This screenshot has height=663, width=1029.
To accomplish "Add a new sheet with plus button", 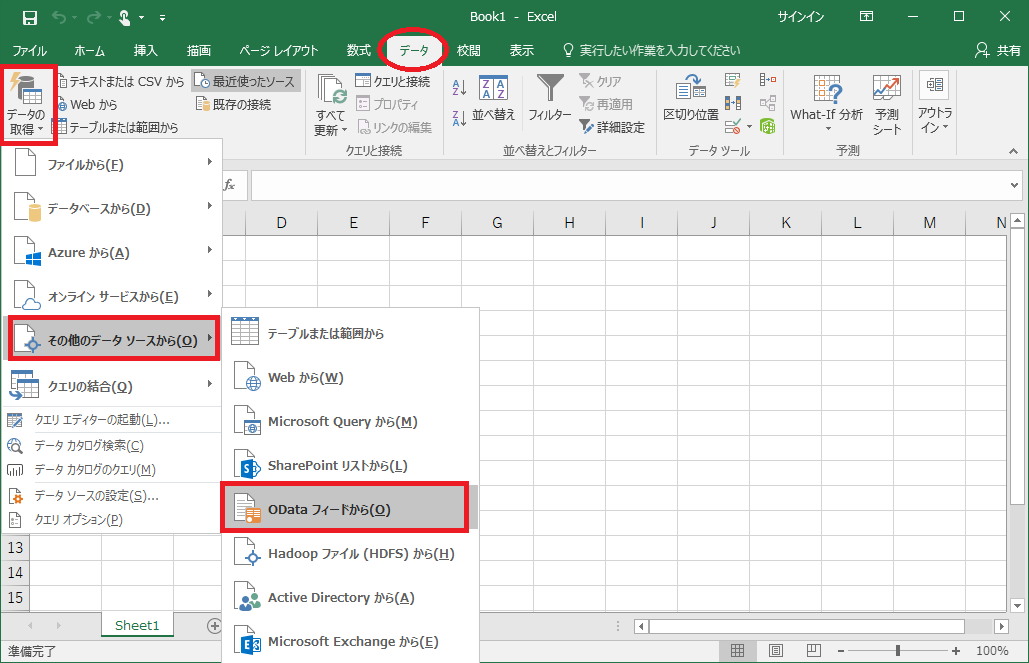I will [214, 626].
